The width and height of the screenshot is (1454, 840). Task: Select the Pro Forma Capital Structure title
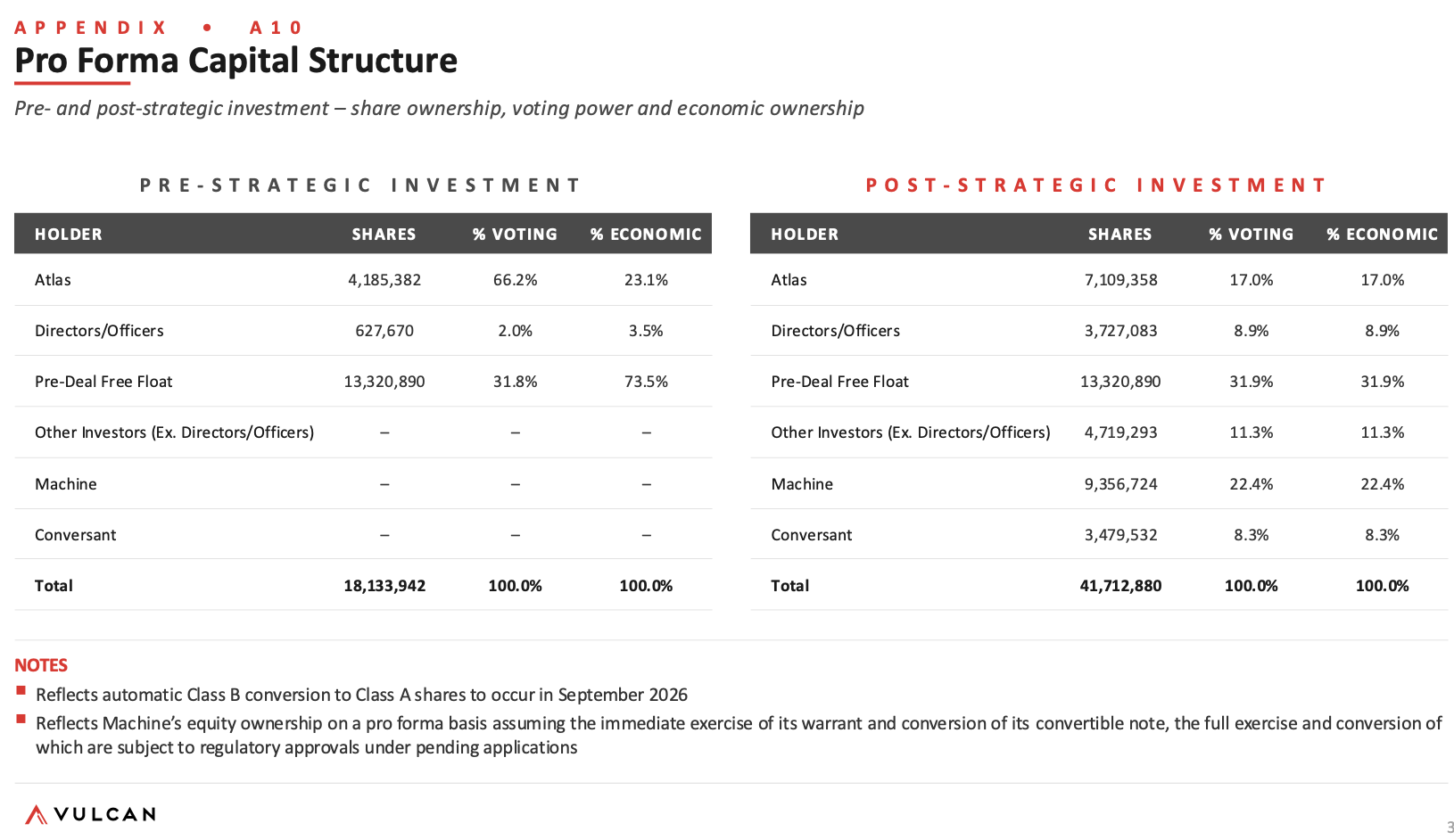(x=236, y=61)
